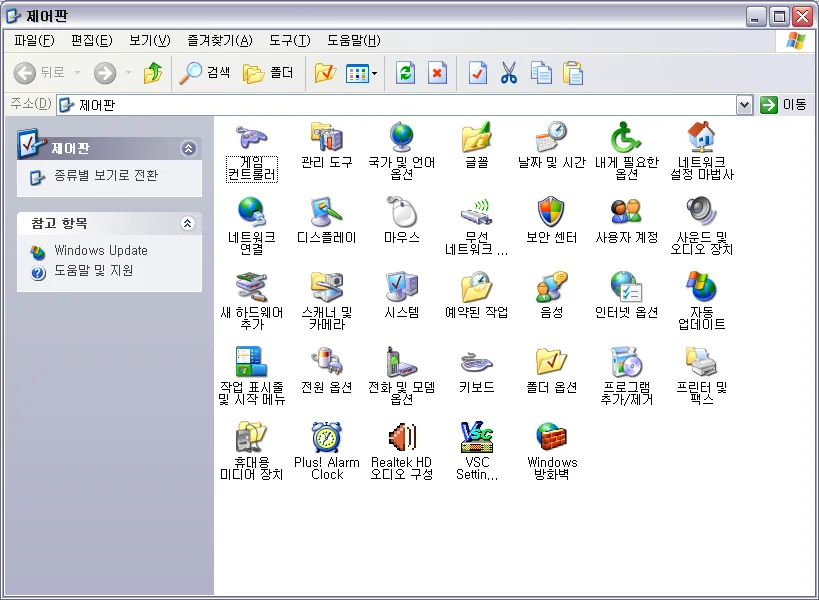Open the 시스템 icon

tap(402, 287)
